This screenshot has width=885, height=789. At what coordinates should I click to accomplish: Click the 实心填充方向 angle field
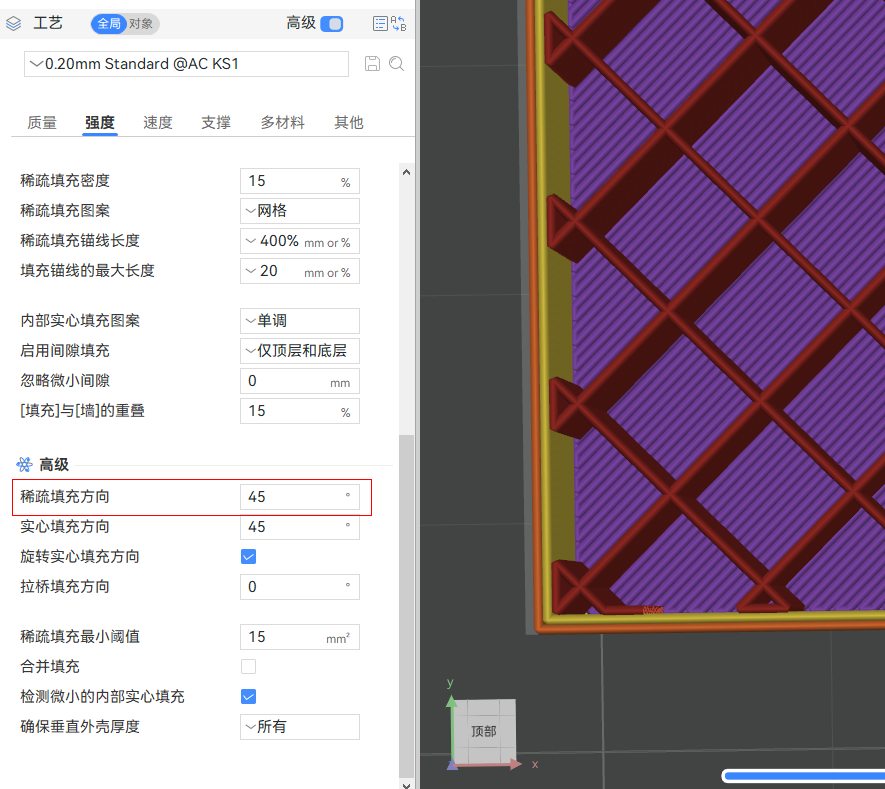[300, 527]
